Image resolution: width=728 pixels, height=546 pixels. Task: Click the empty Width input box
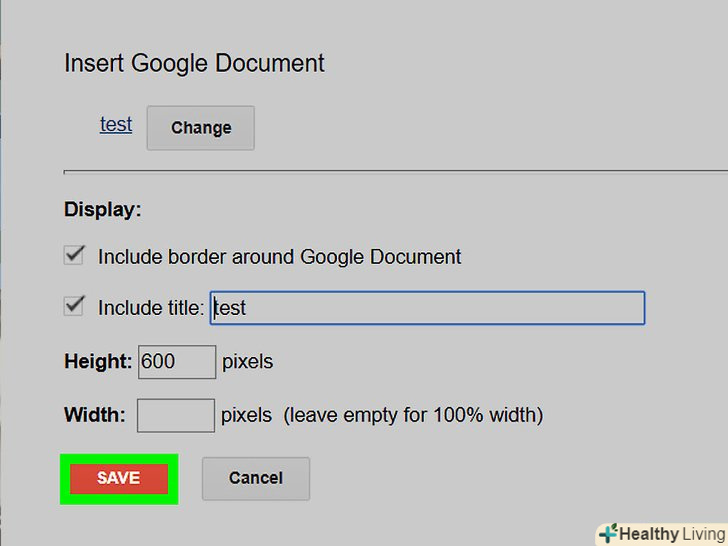175,415
